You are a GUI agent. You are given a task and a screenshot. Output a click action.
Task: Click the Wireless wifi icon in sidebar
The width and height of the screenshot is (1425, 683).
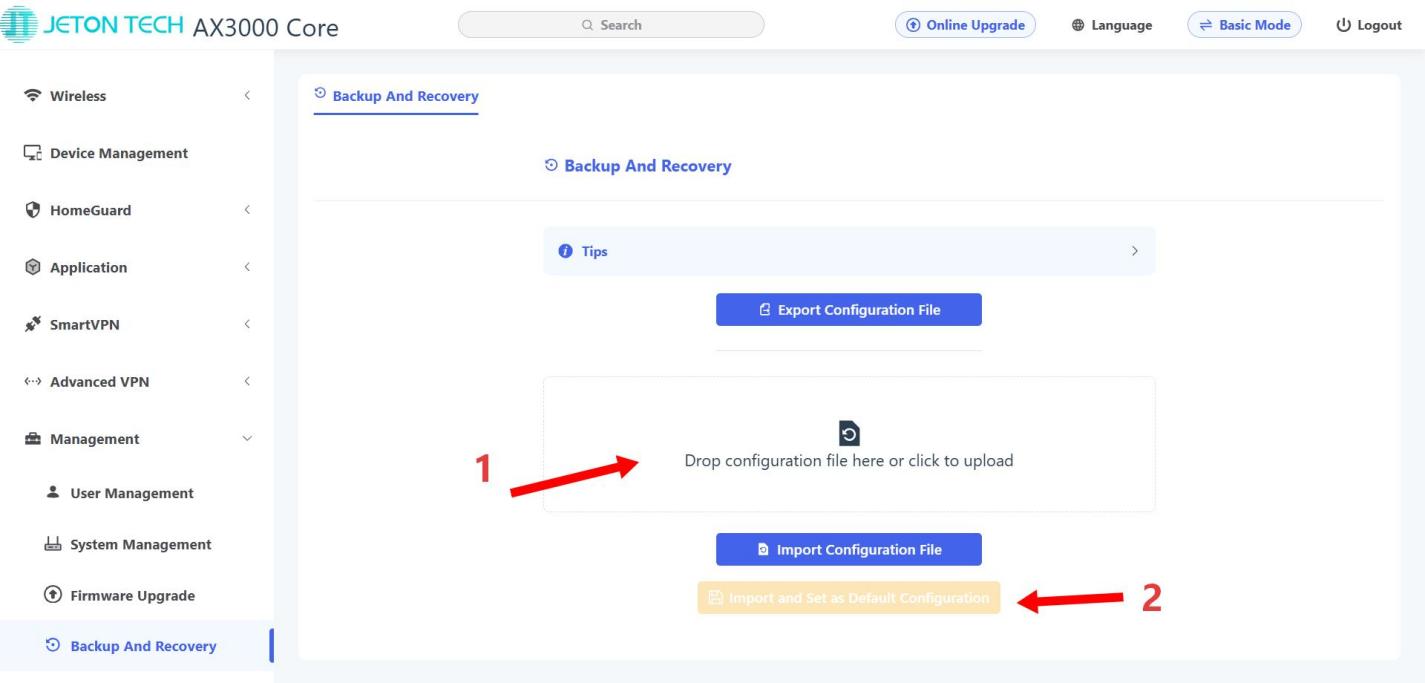point(31,97)
